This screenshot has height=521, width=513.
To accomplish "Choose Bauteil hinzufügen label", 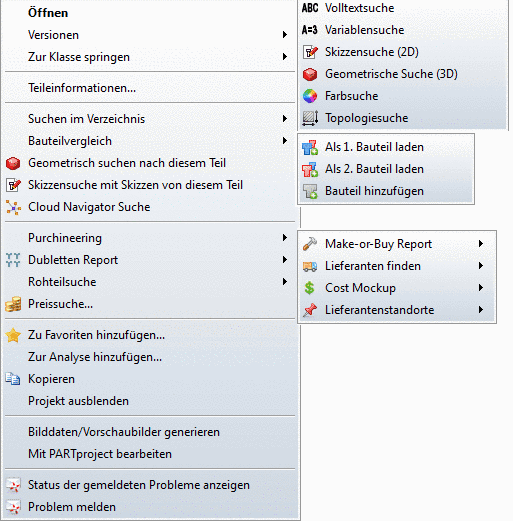I will pyautogui.click(x=374, y=191).
